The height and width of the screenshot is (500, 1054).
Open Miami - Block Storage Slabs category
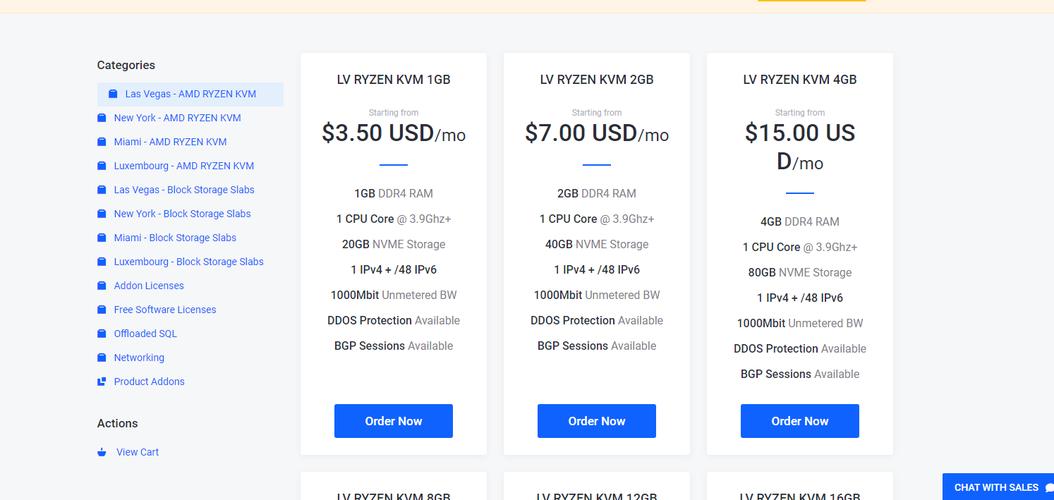pos(175,238)
